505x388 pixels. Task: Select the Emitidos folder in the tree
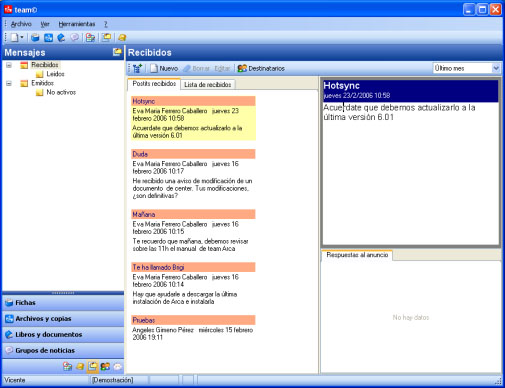coord(42,83)
